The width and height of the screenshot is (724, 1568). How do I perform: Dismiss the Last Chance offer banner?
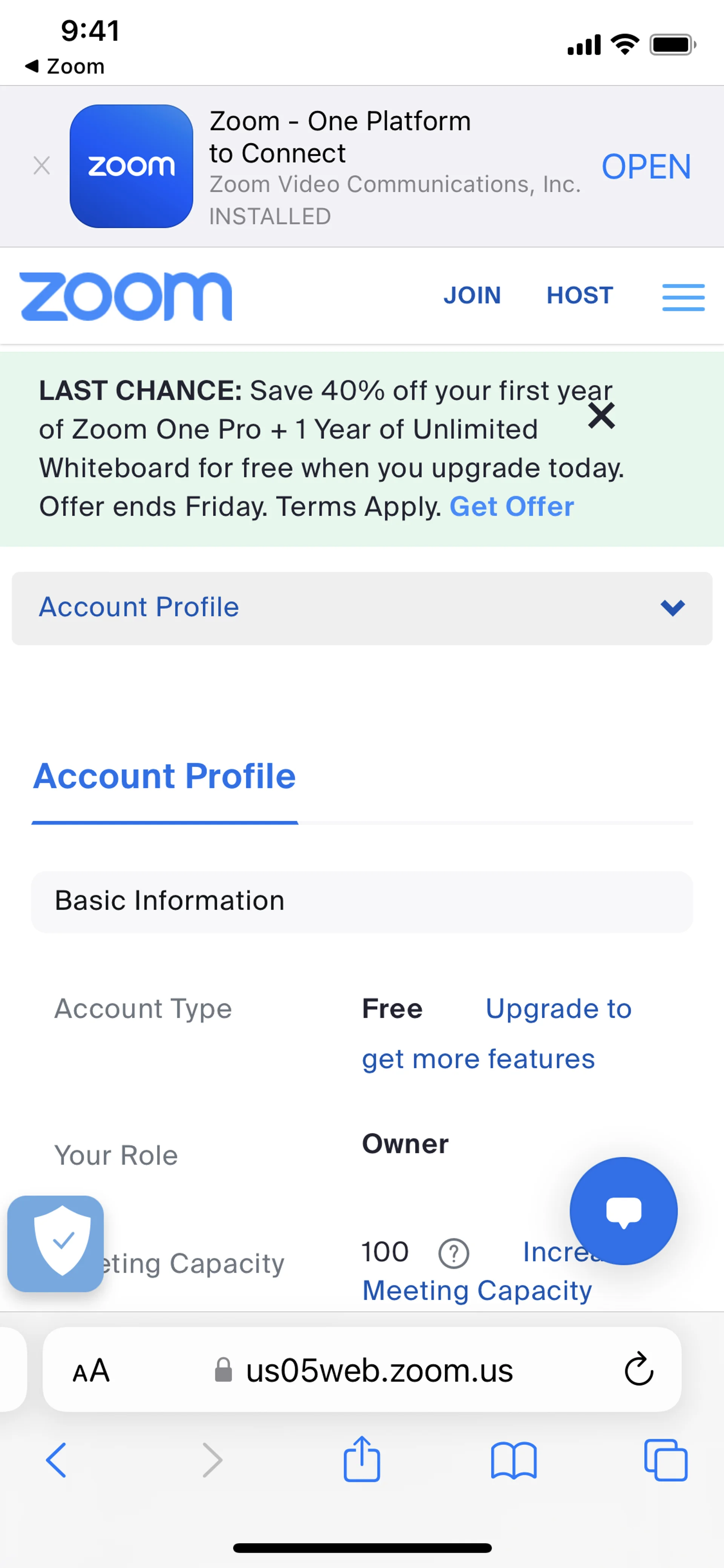601,416
